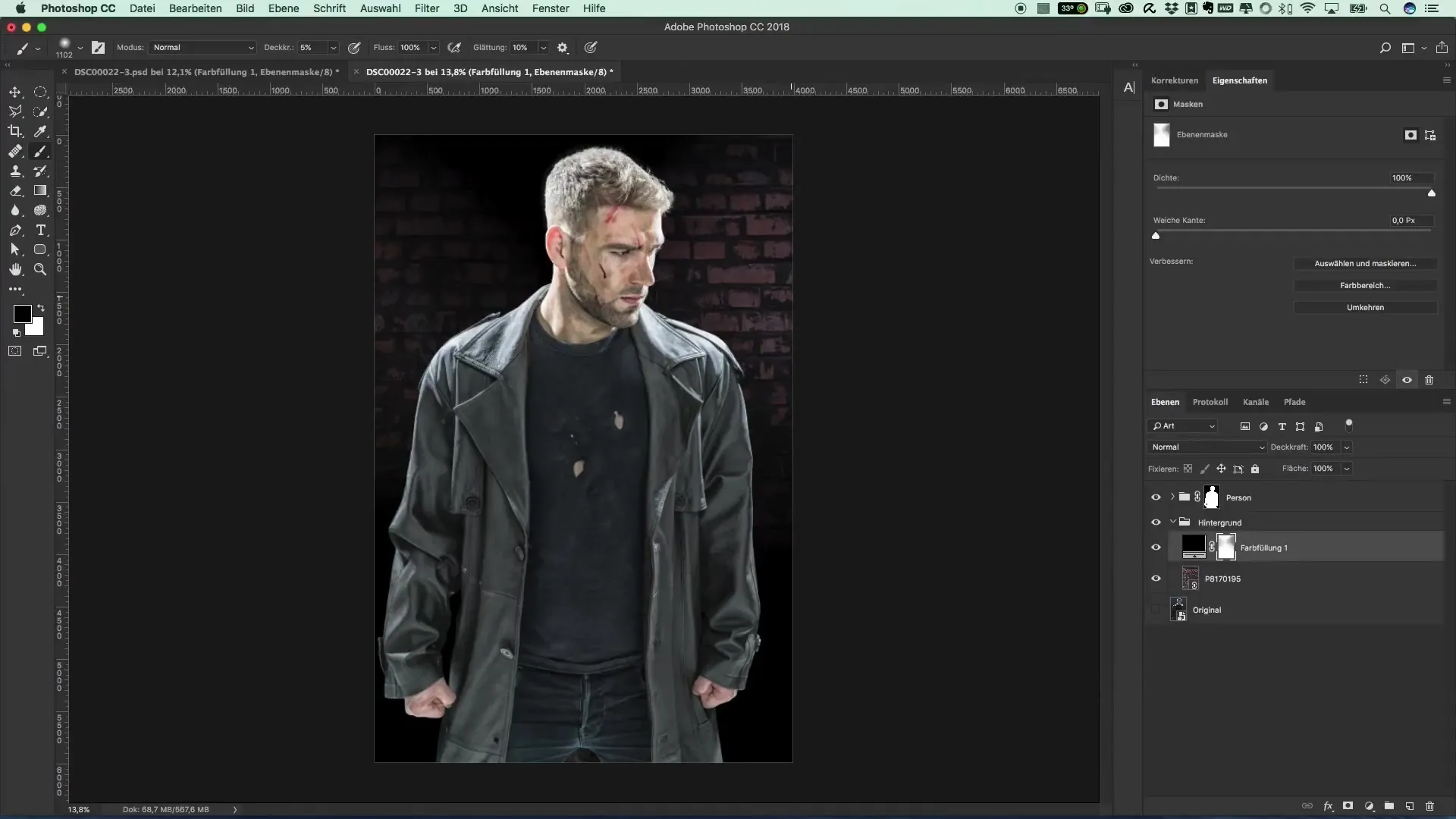Switch to the Protokoll tab

click(1210, 402)
